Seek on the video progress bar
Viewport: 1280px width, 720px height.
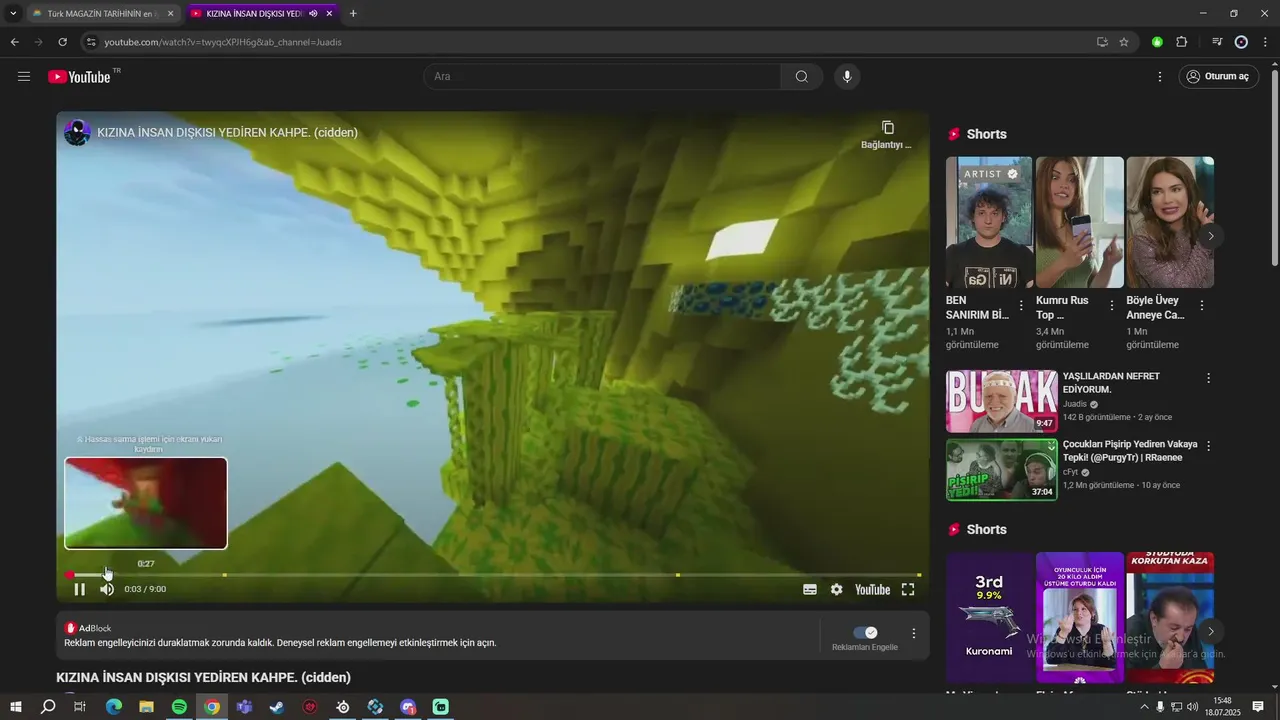coord(493,575)
